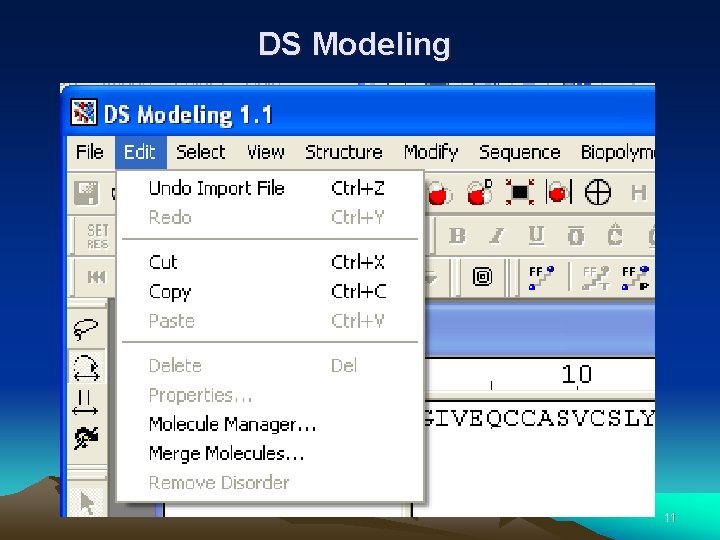Viewport: 720px width, 540px height.
Task: Click the save floppy disk icon
Action: tap(86, 193)
